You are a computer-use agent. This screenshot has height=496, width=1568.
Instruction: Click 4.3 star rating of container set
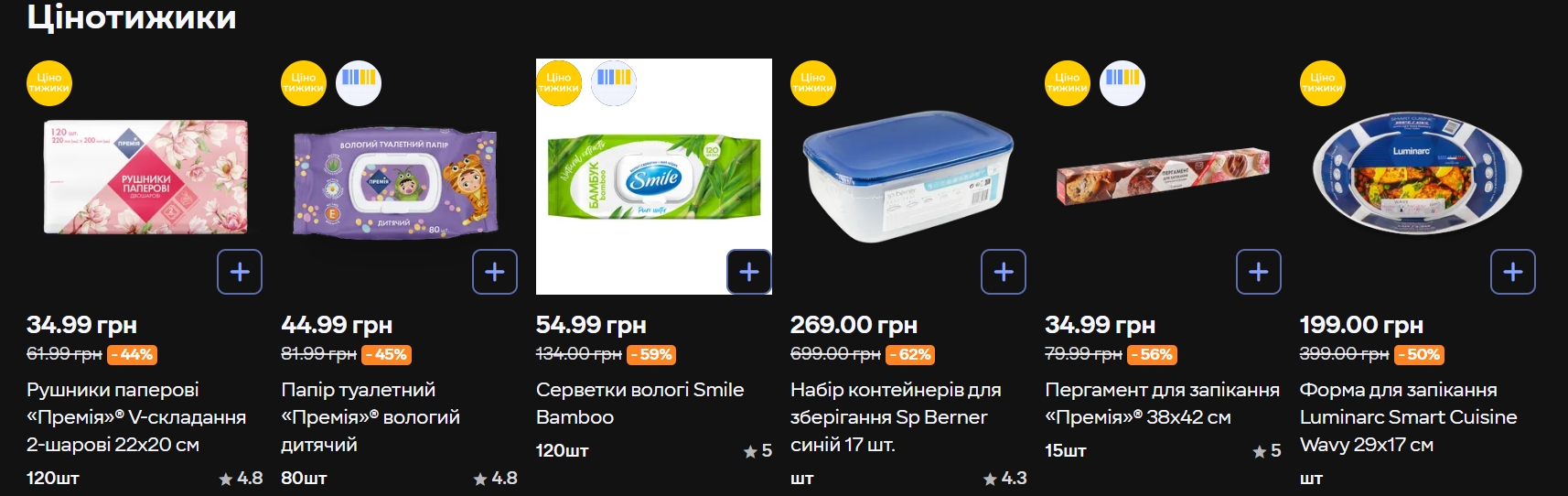[x=1005, y=478]
